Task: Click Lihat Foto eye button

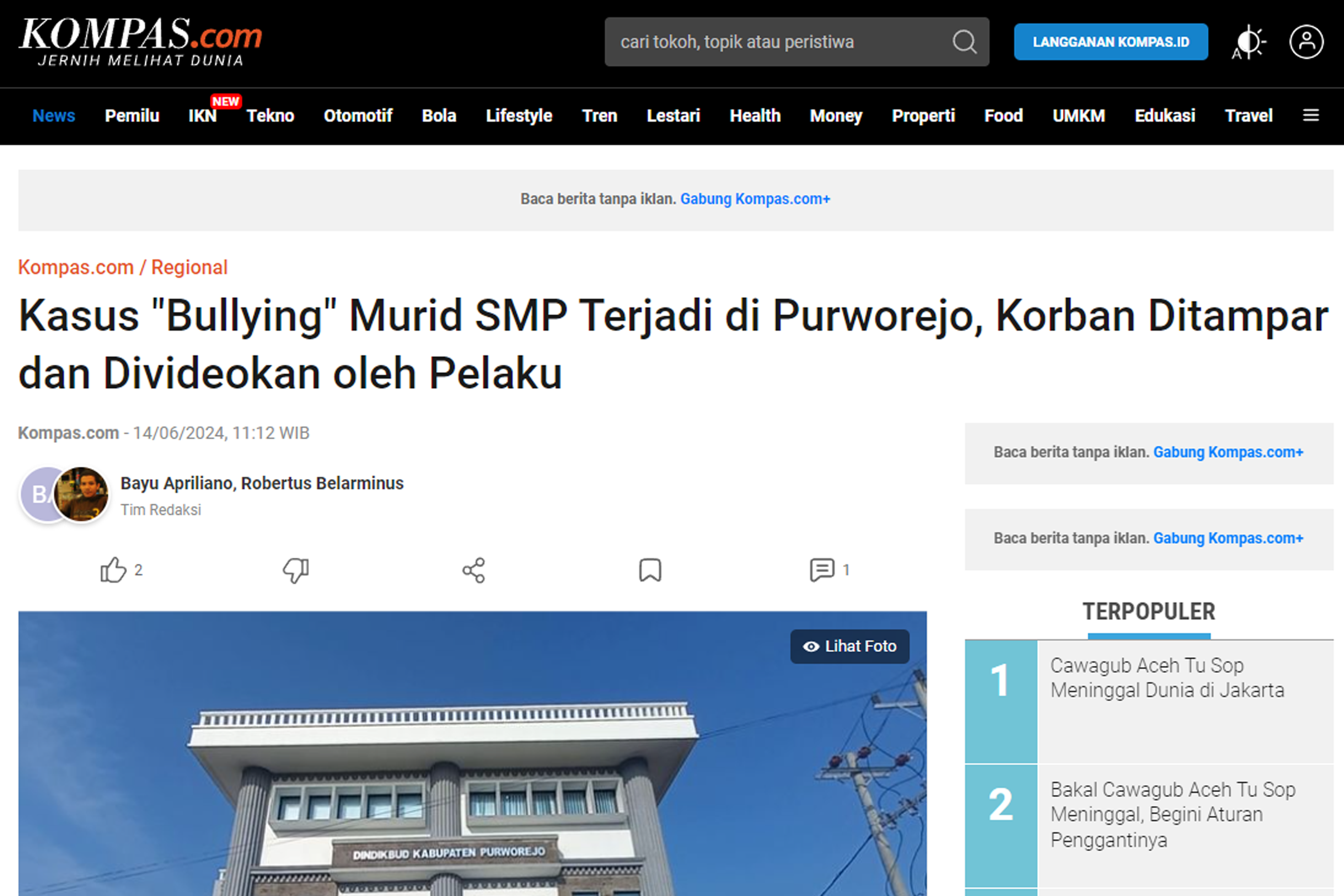Action: (849, 646)
